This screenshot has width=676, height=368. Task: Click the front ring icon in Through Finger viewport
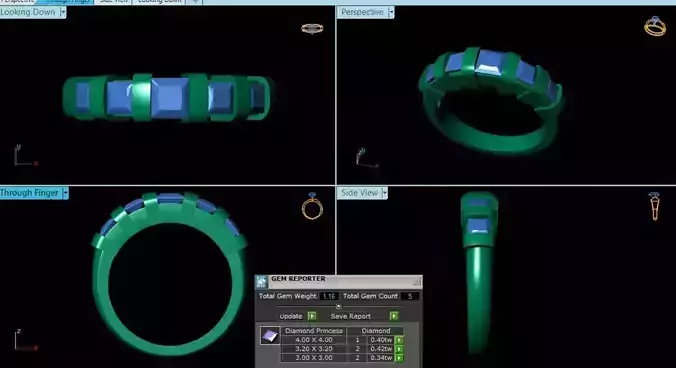pos(312,206)
